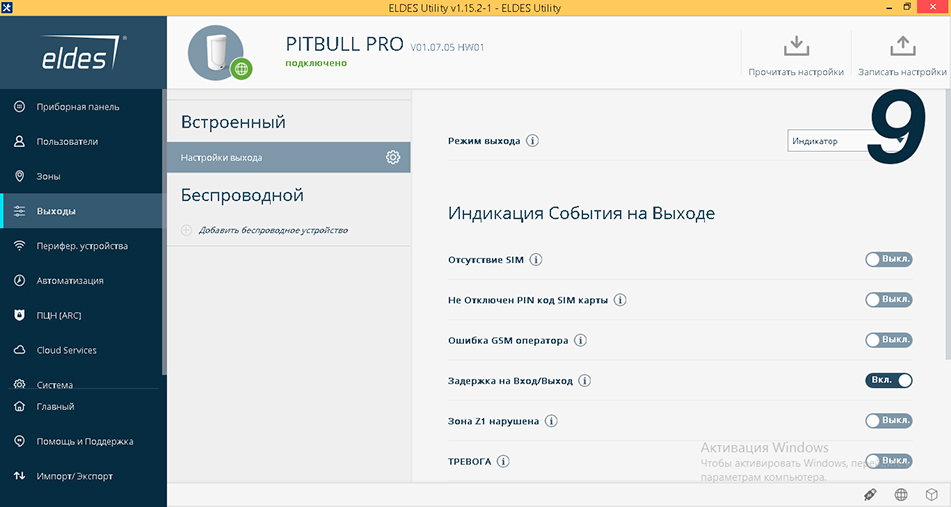Click the Write settings upload icon
The image size is (951, 507).
point(902,46)
